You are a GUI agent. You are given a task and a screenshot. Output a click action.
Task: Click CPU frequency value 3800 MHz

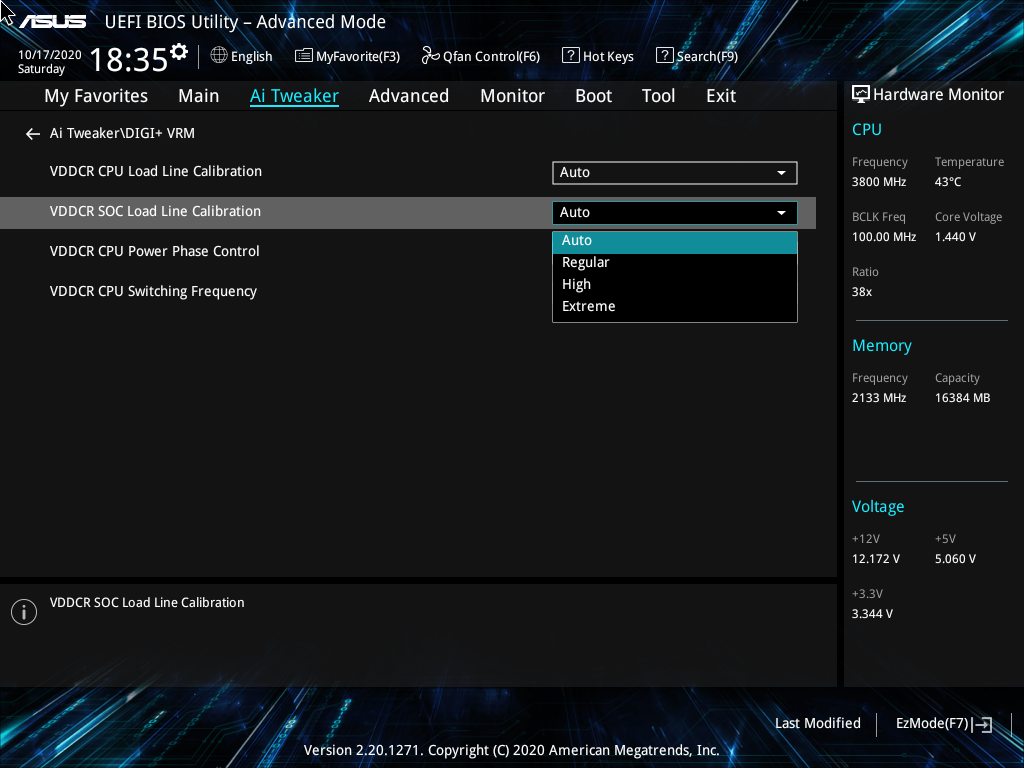coord(879,182)
